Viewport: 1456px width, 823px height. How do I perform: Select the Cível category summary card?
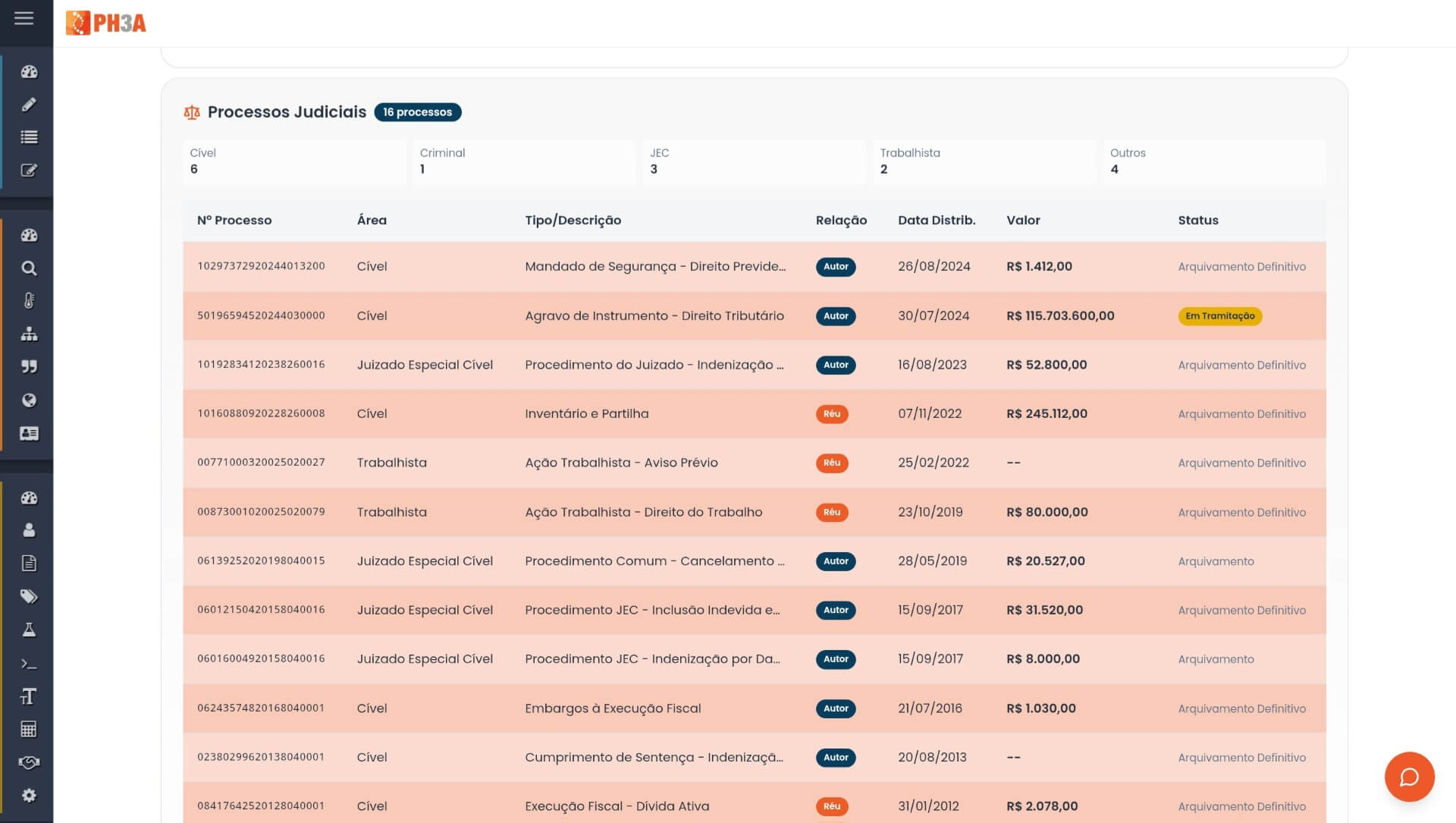[294, 162]
